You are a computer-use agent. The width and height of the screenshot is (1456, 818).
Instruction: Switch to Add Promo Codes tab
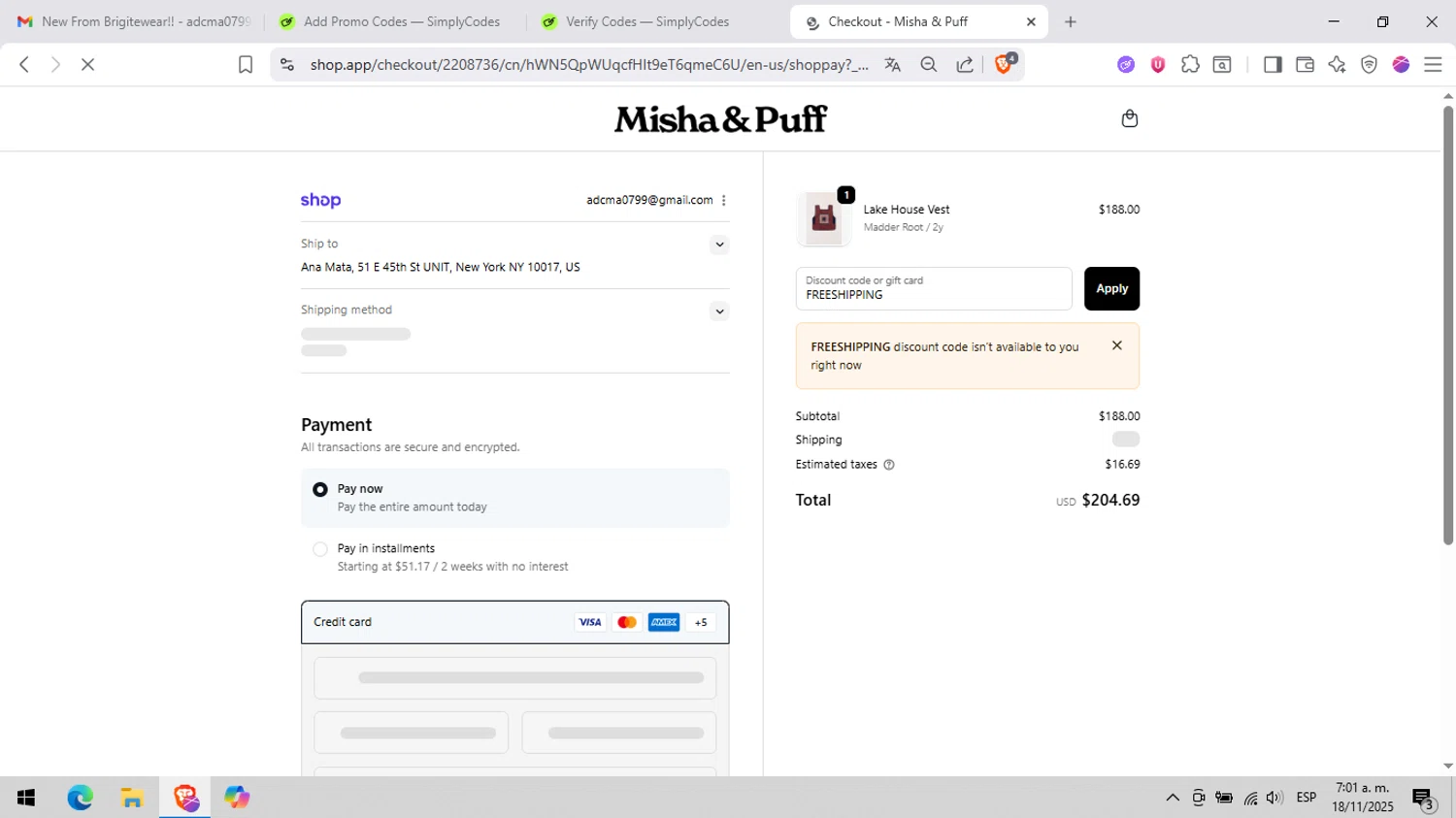(x=391, y=21)
